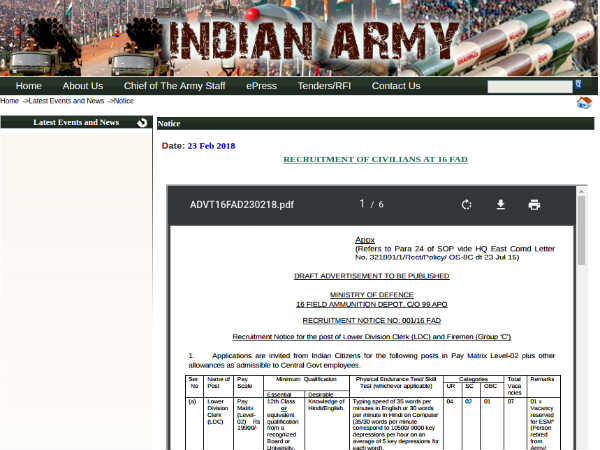Download the PDF file ADVT16FAD230218.pdf
The height and width of the screenshot is (450, 600).
[500, 205]
